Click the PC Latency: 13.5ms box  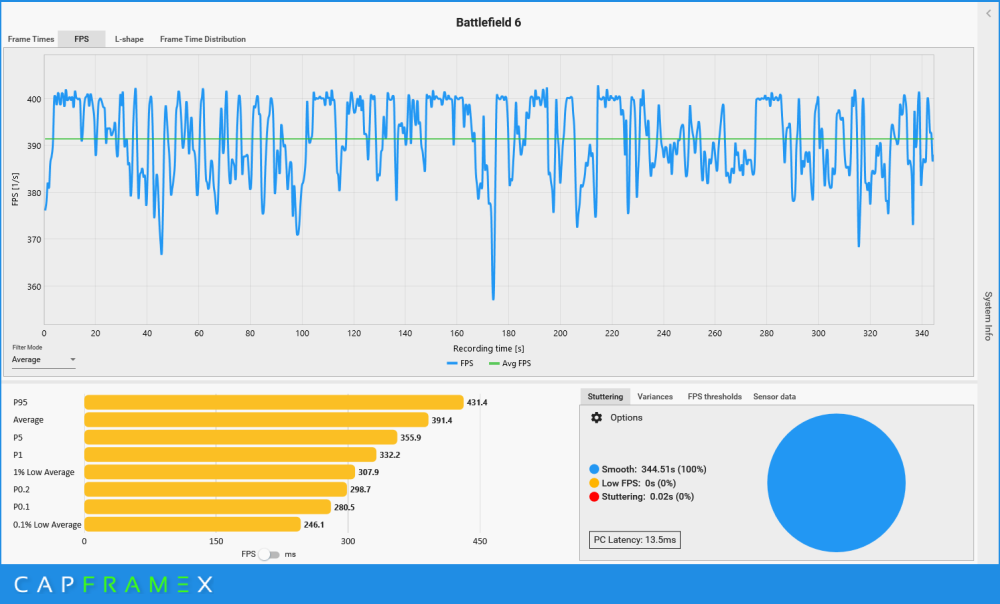(635, 540)
